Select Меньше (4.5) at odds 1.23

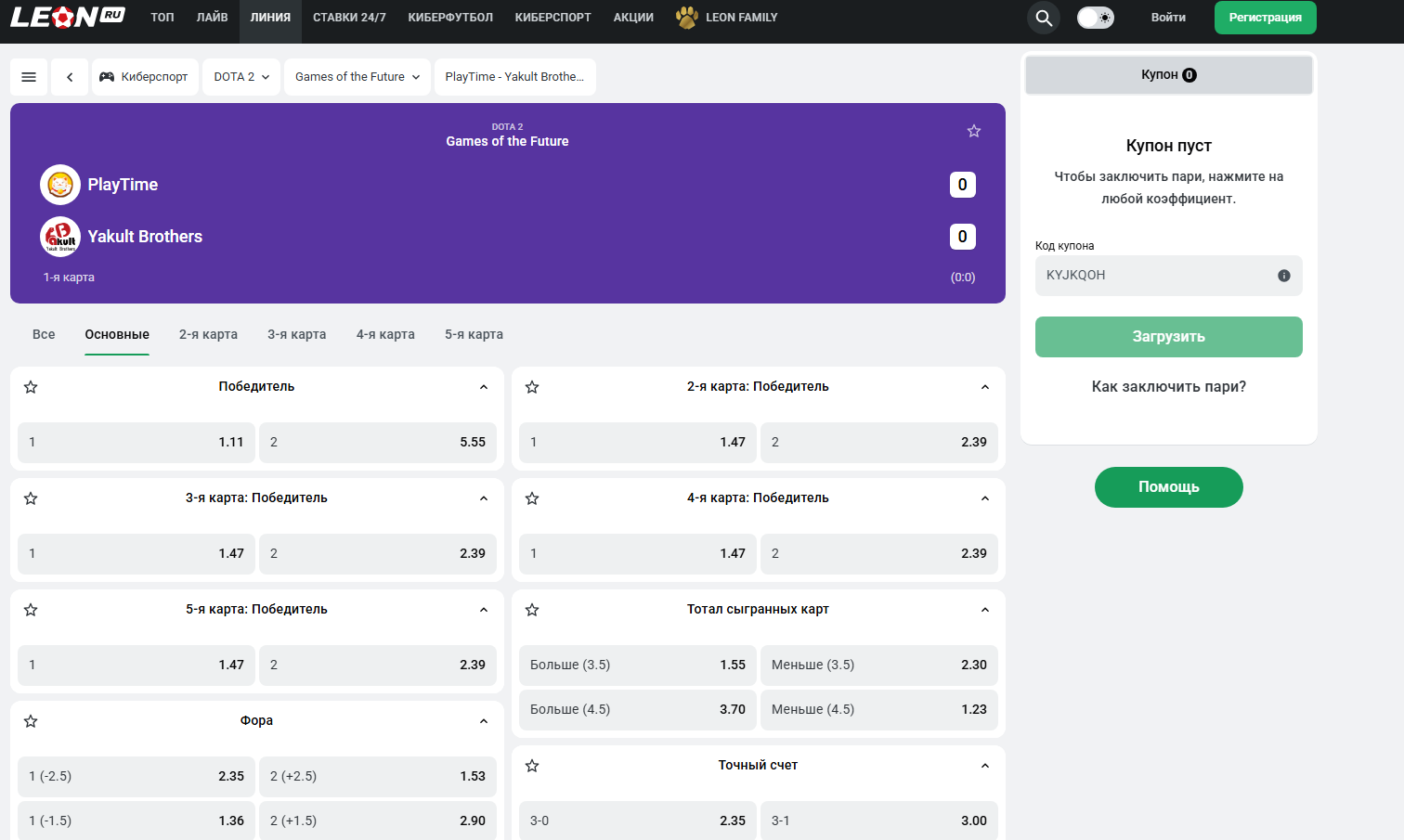tap(879, 710)
